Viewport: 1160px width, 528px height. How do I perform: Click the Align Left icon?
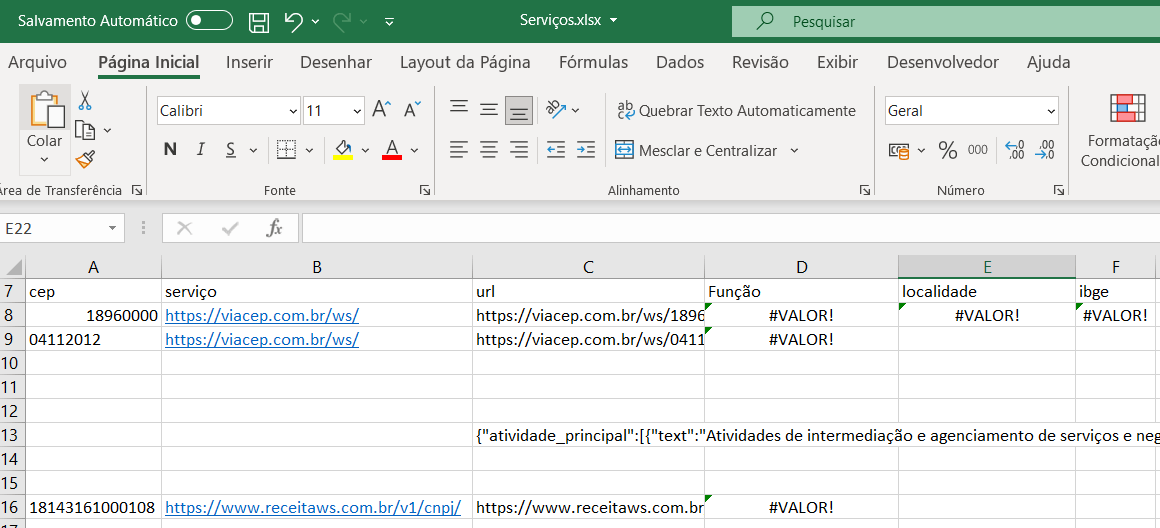[x=459, y=150]
